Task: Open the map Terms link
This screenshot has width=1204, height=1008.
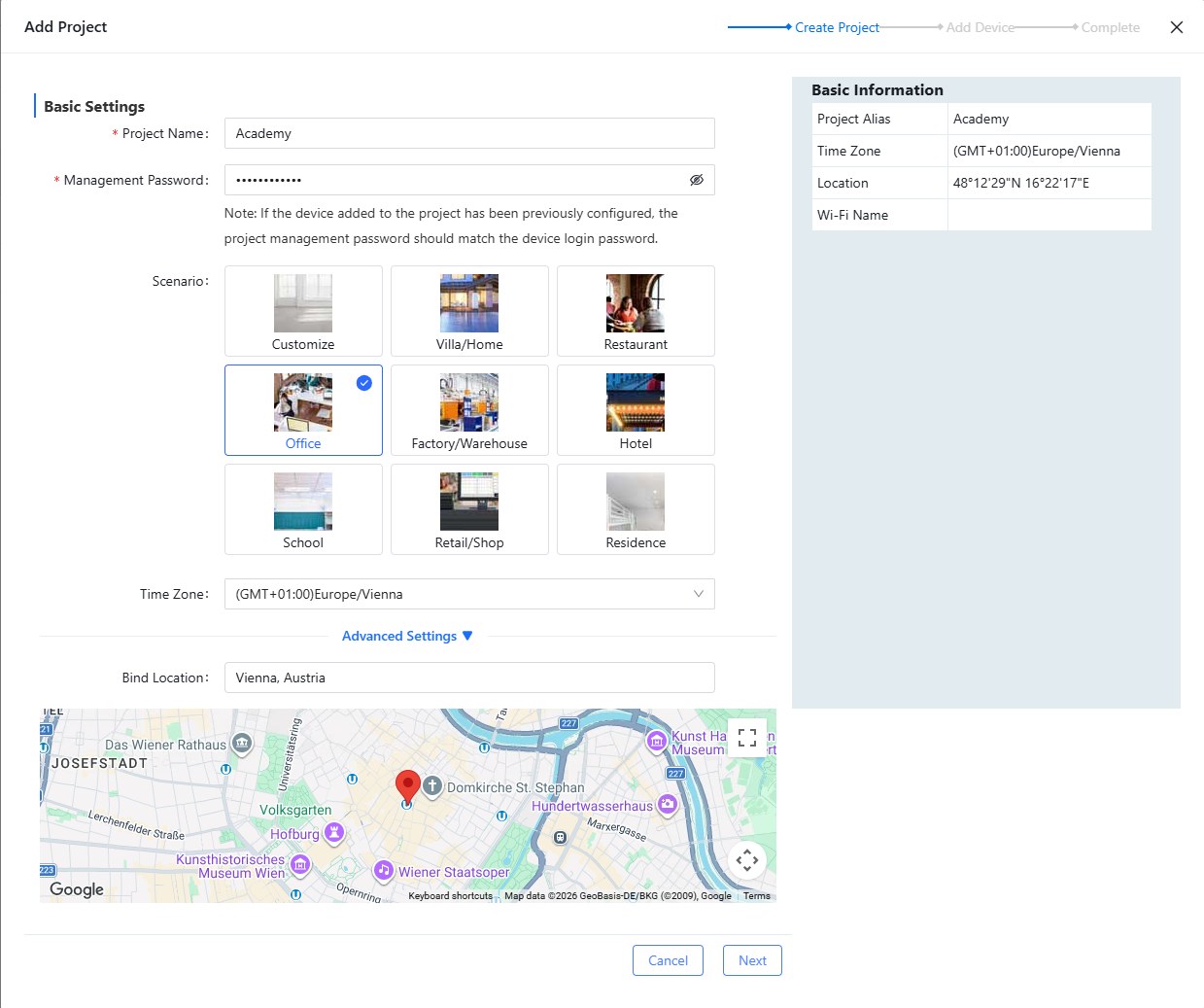Action: click(757, 896)
